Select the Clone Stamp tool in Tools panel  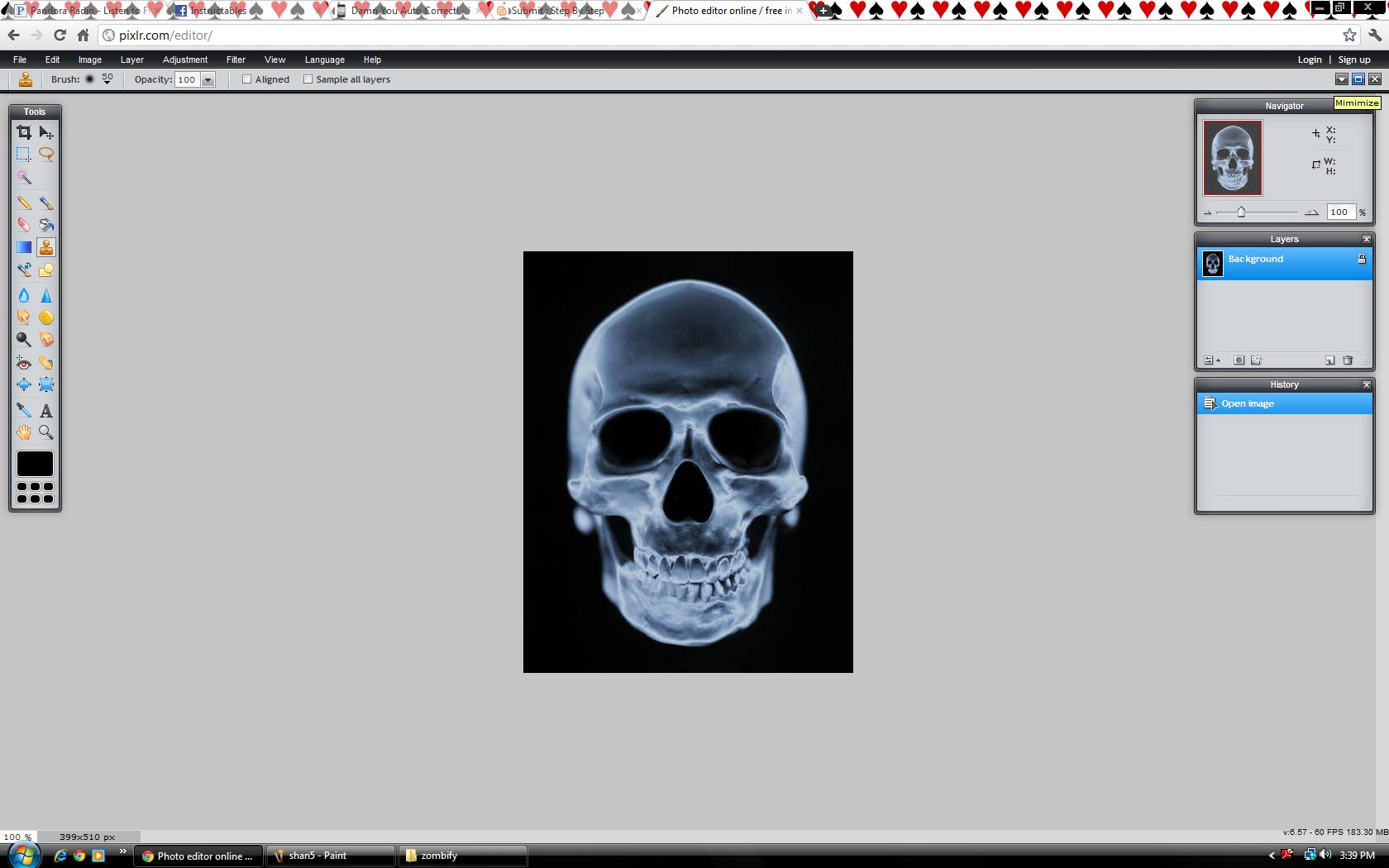click(x=46, y=247)
